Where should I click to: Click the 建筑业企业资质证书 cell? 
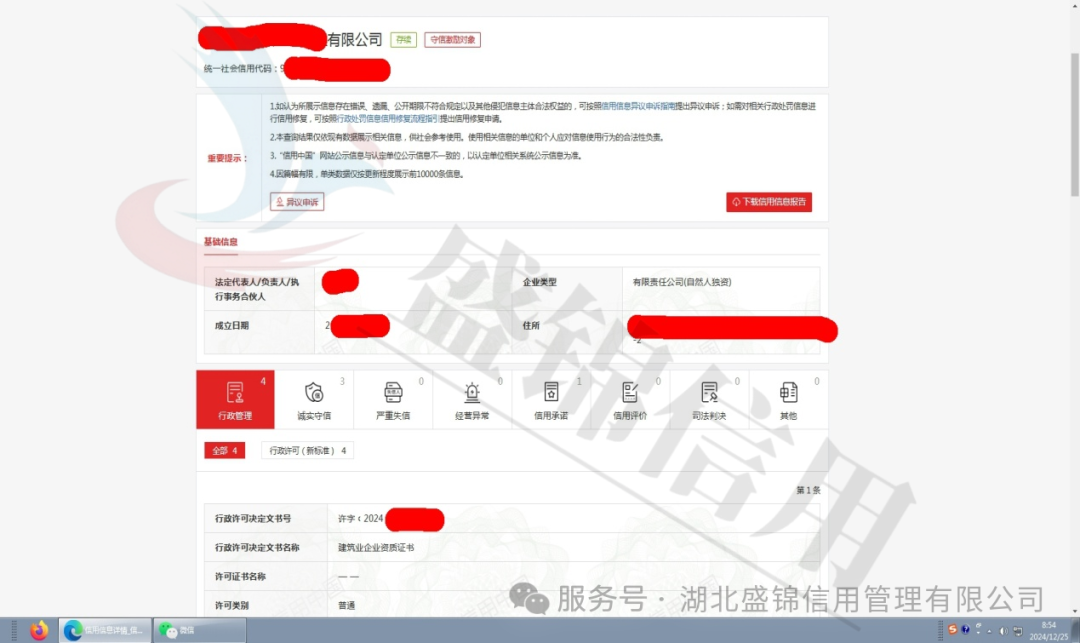[x=376, y=547]
